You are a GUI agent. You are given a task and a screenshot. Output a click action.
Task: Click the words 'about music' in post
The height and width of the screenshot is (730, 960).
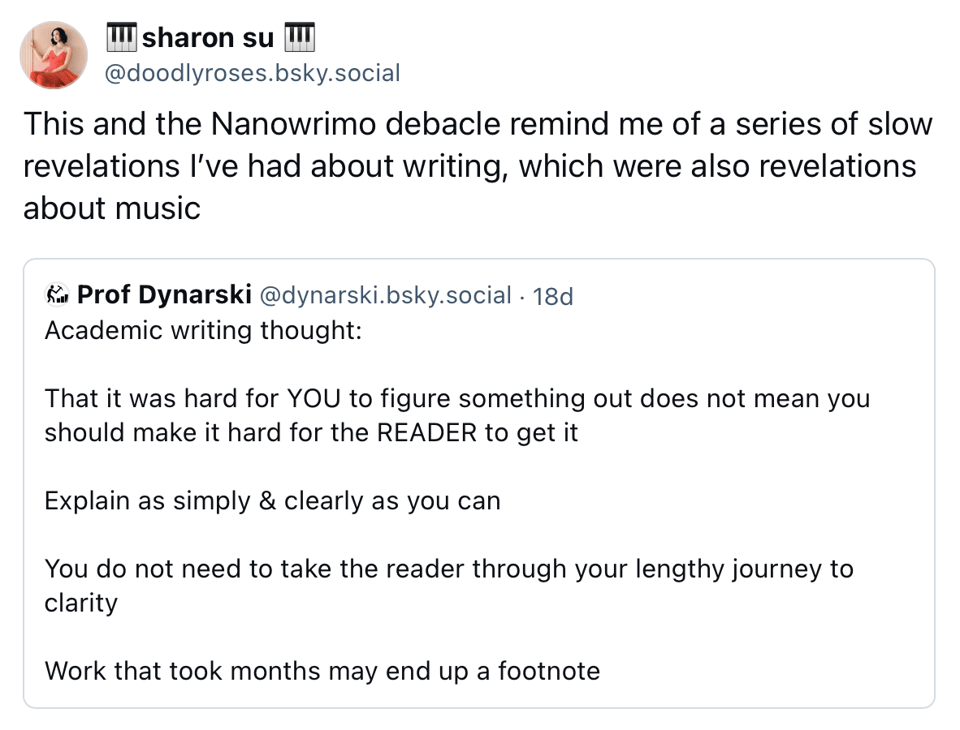(112, 208)
